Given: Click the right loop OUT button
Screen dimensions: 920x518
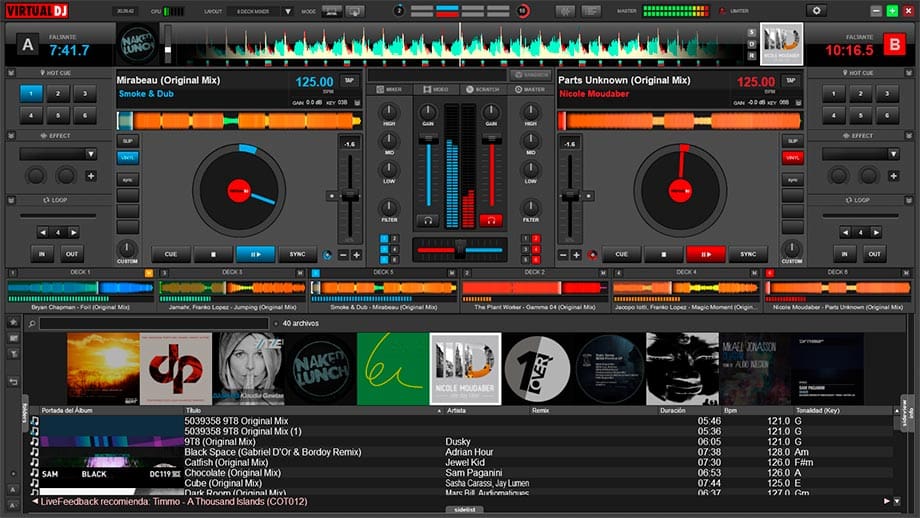Looking at the screenshot, I should point(874,254).
